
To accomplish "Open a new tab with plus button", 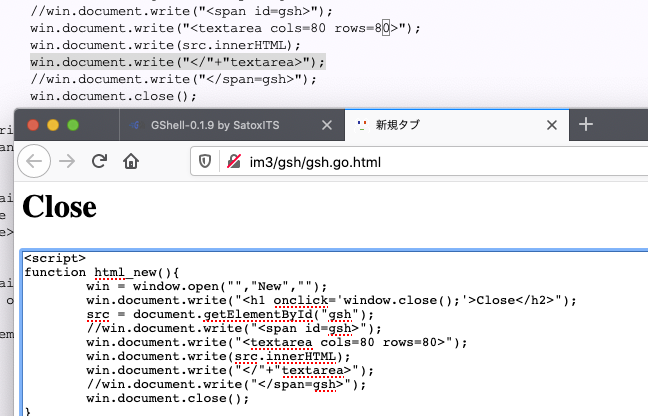I will [x=586, y=124].
